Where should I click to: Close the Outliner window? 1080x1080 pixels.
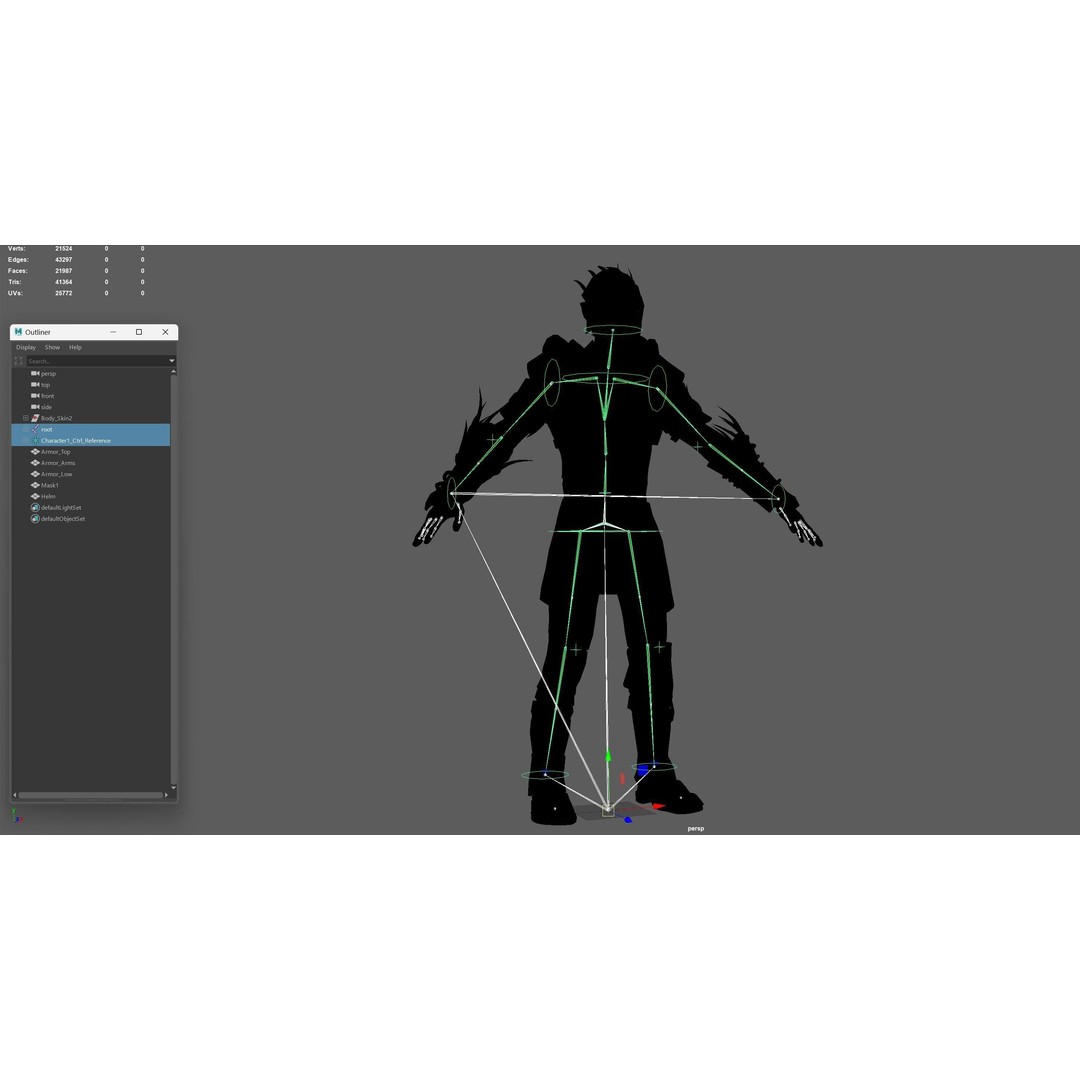coord(165,332)
